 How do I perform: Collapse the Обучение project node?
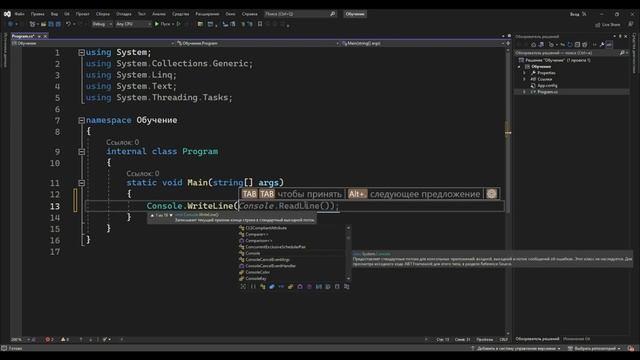[520, 67]
